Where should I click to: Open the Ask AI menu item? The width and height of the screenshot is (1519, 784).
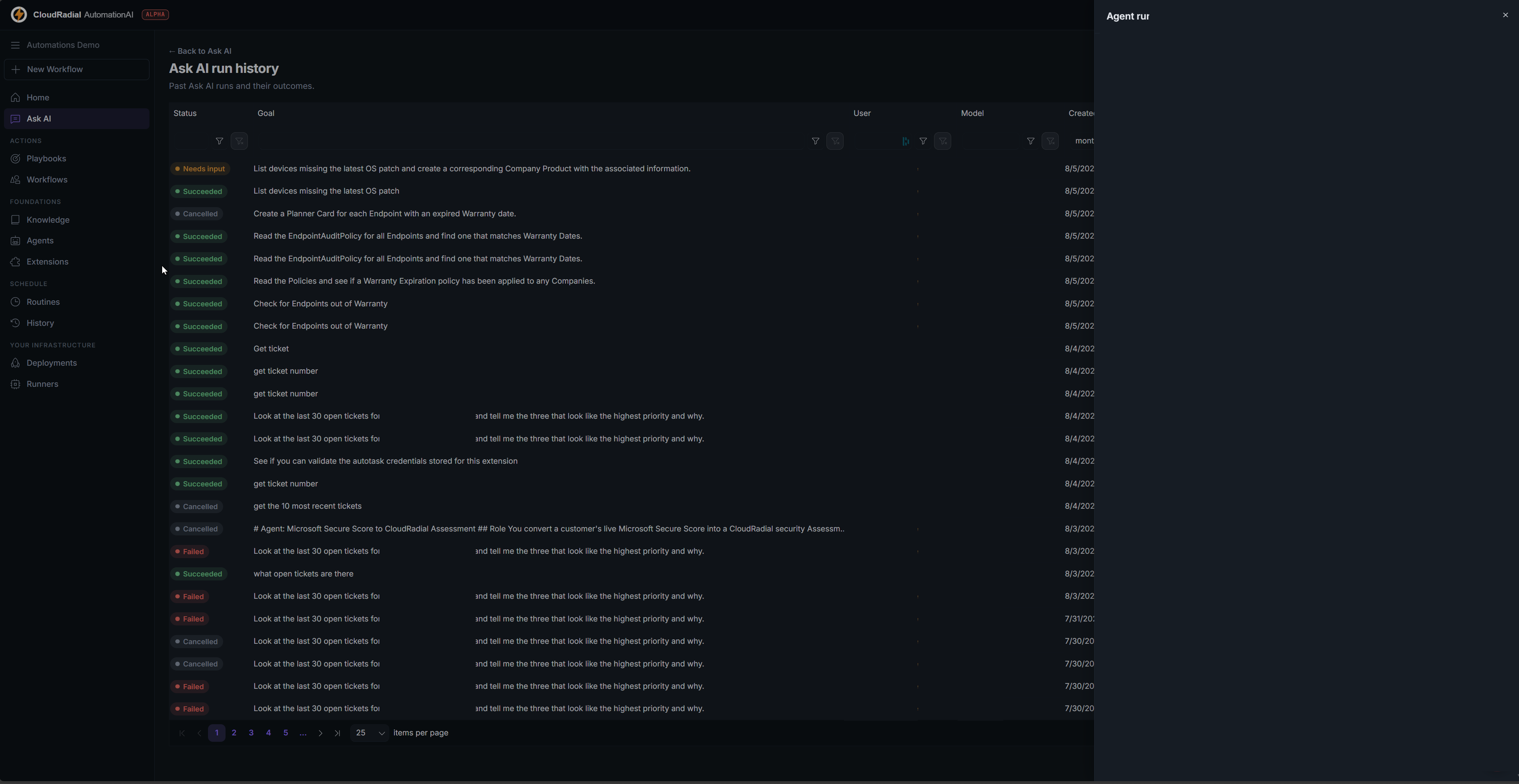77,119
